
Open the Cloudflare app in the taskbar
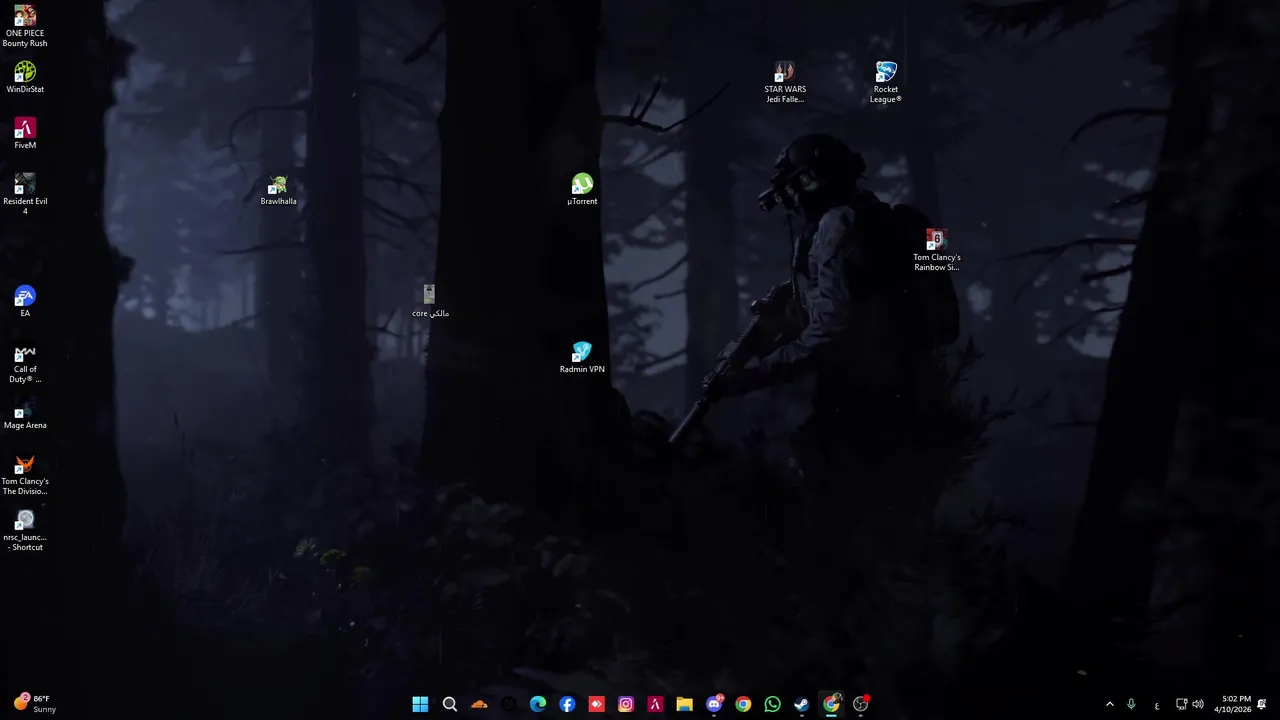coord(479,704)
